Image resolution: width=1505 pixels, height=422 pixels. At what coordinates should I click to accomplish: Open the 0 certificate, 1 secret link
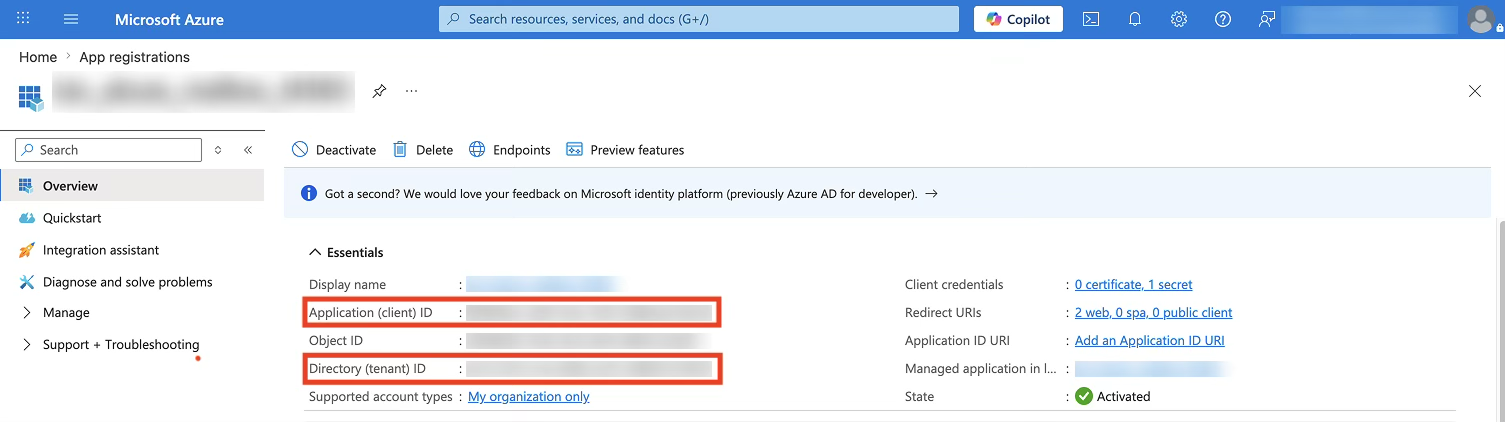point(1134,285)
